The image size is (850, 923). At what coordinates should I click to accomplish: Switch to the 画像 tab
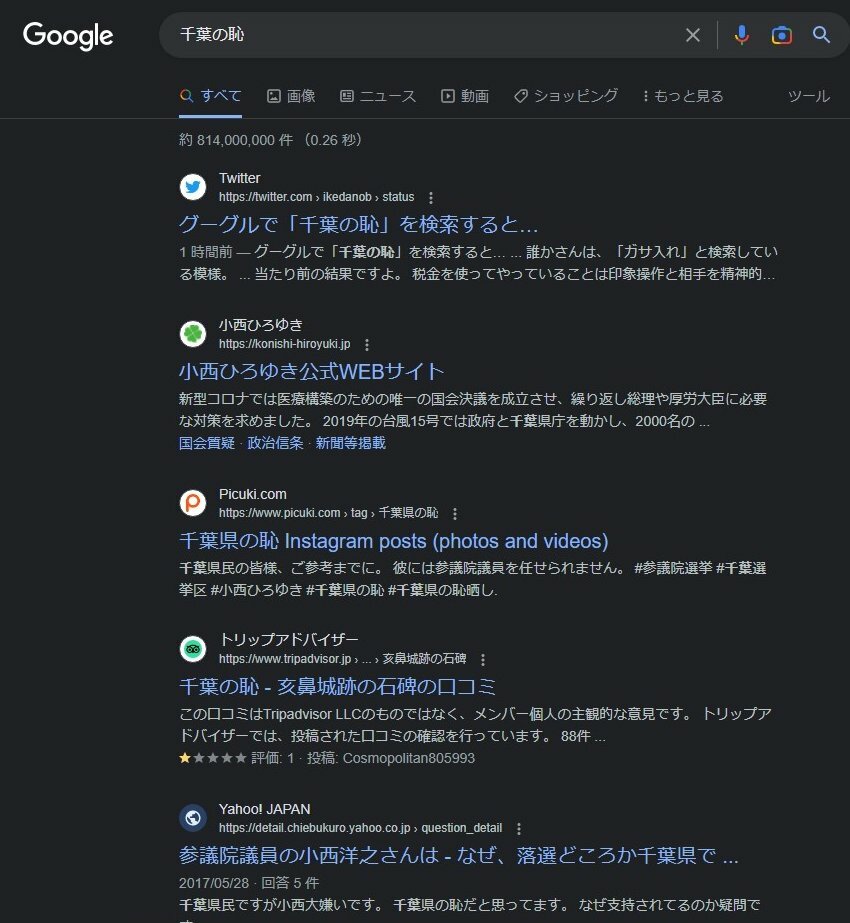(x=291, y=96)
